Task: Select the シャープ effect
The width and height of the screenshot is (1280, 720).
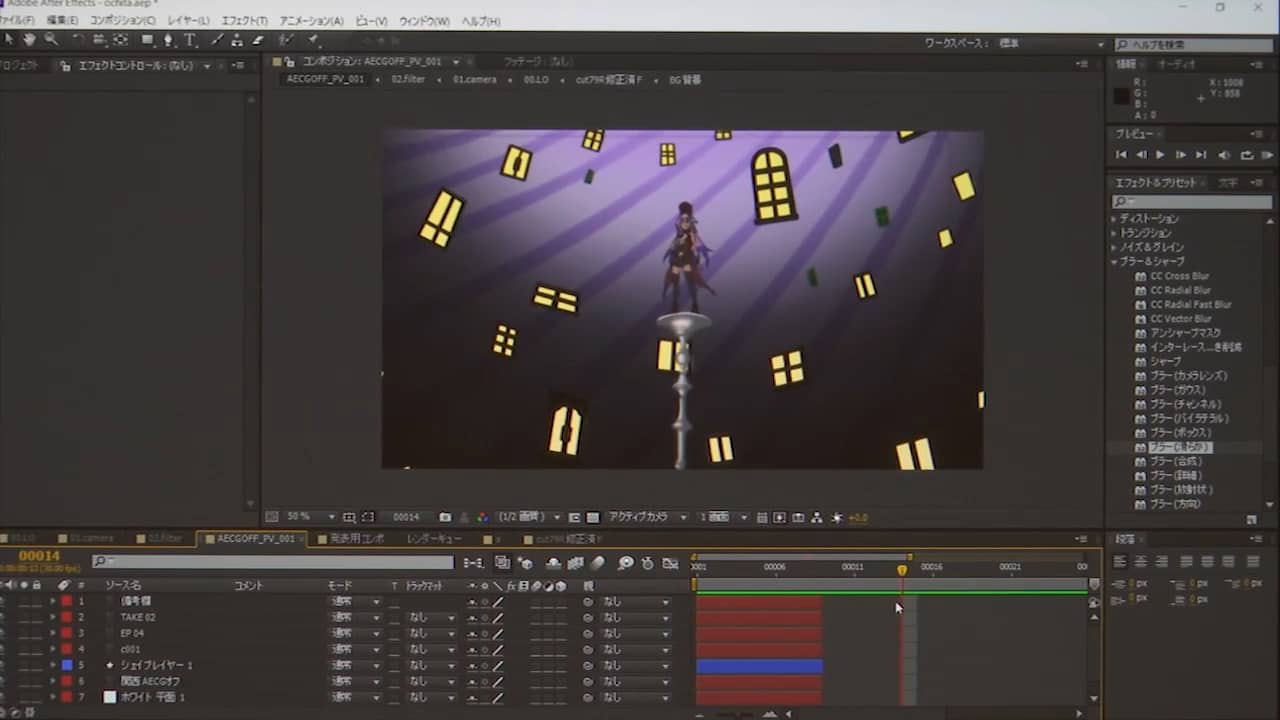Action: tap(1165, 361)
